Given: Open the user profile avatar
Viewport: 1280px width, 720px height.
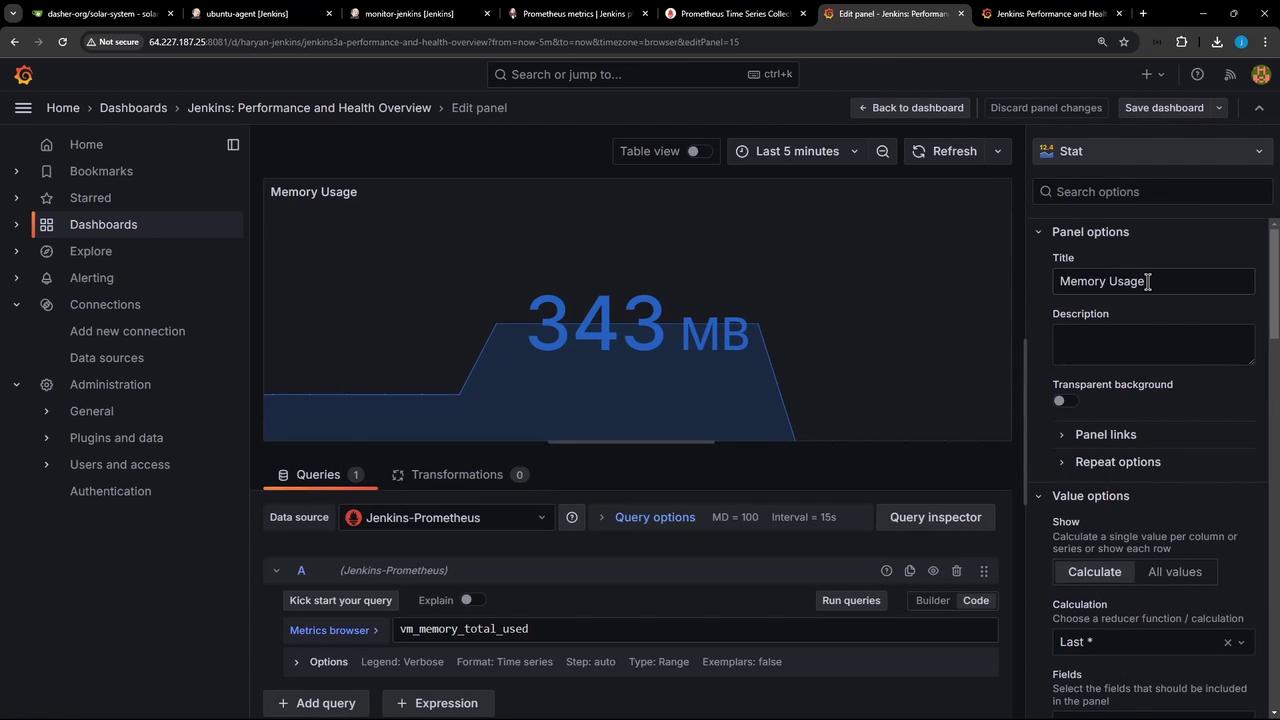Looking at the screenshot, I should (x=1260, y=74).
